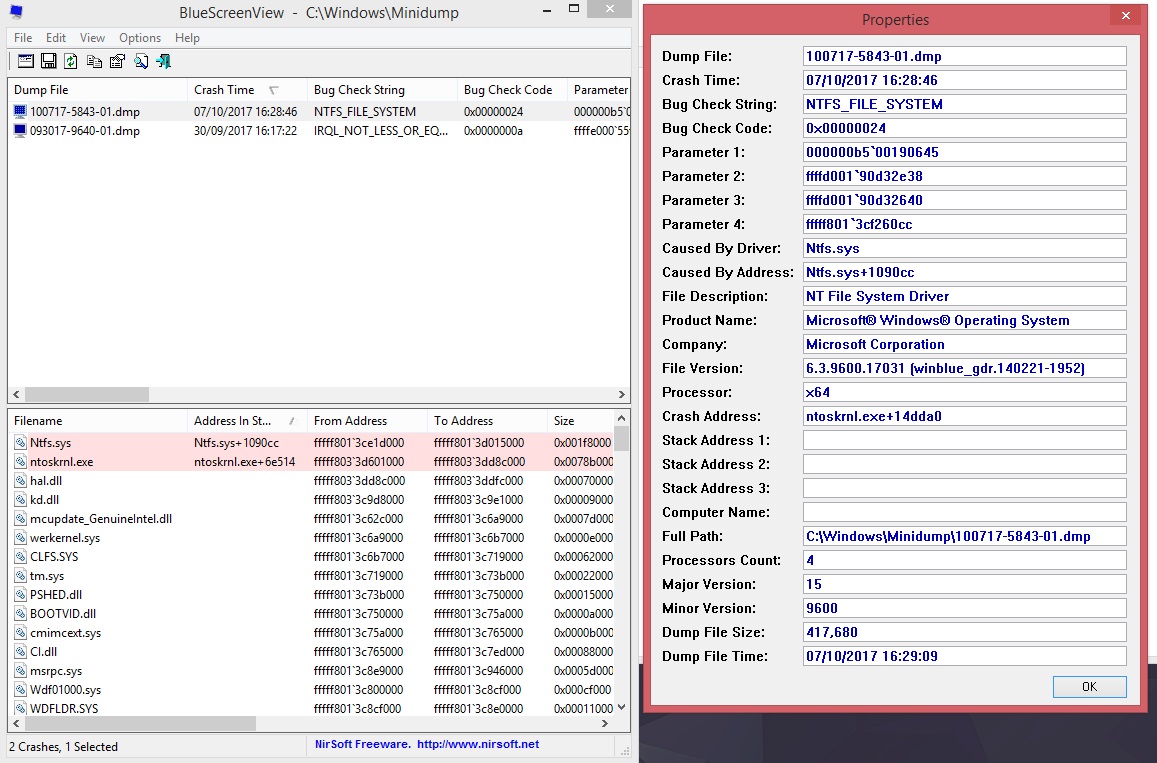The image size is (1157, 763).
Task: Open Advanced Options from the toolbar
Action: pyautogui.click(x=25, y=61)
